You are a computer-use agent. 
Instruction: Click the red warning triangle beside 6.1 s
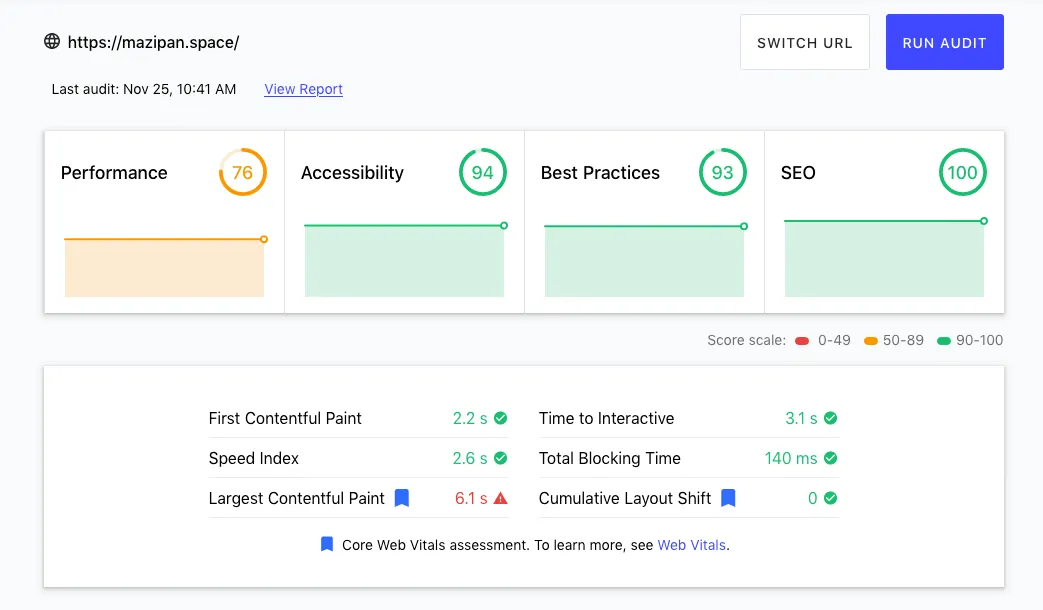tap(501, 498)
